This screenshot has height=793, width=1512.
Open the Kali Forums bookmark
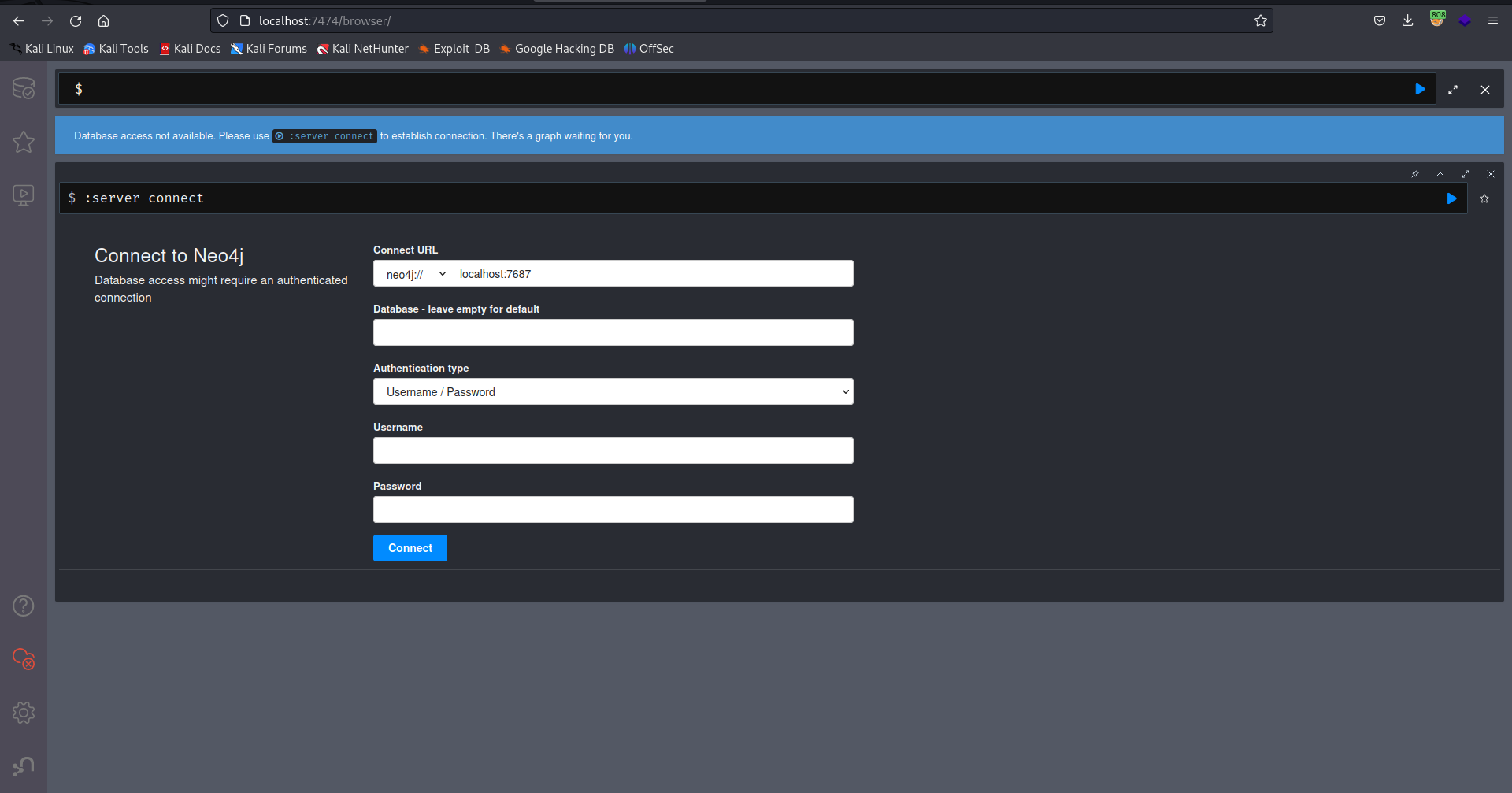coord(269,49)
